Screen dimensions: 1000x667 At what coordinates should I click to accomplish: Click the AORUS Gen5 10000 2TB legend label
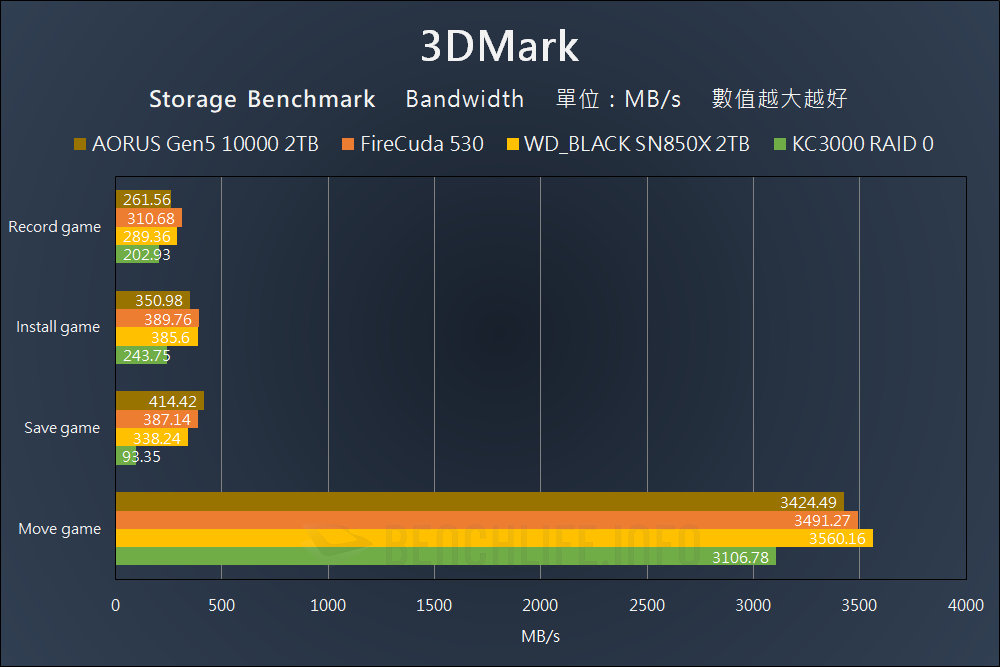[x=205, y=144]
